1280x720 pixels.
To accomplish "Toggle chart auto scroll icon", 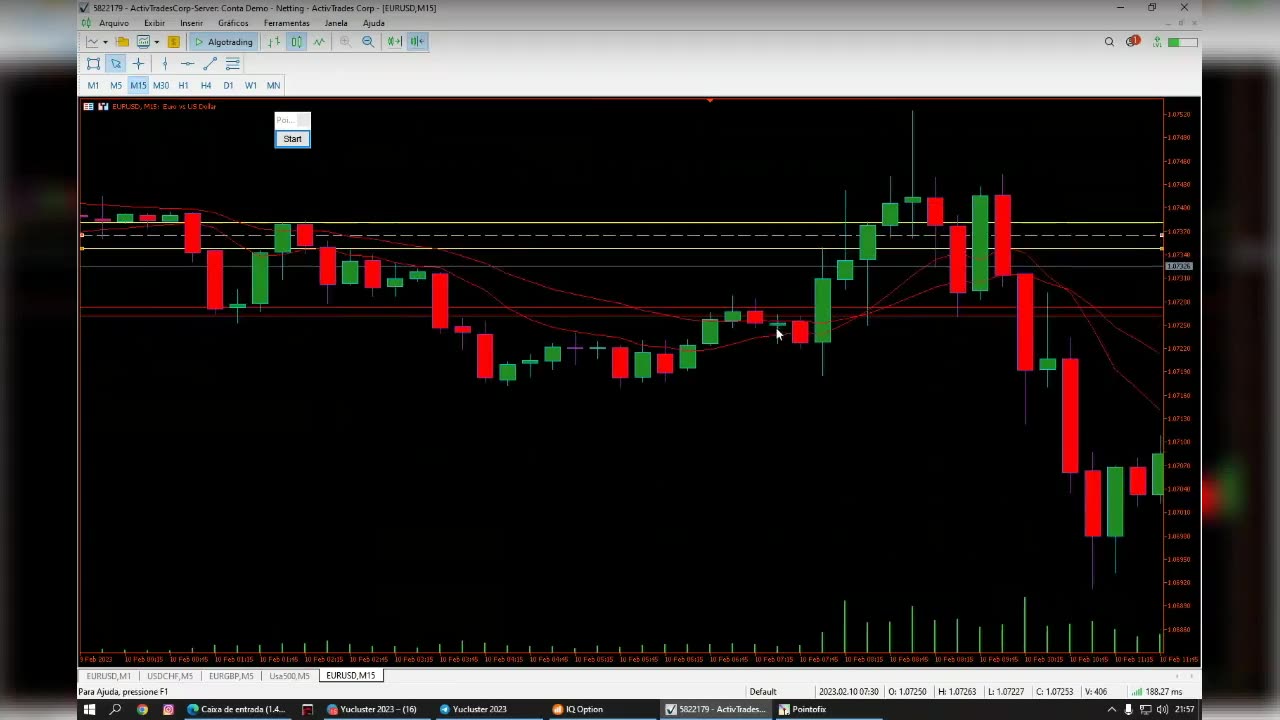I will 395,42.
